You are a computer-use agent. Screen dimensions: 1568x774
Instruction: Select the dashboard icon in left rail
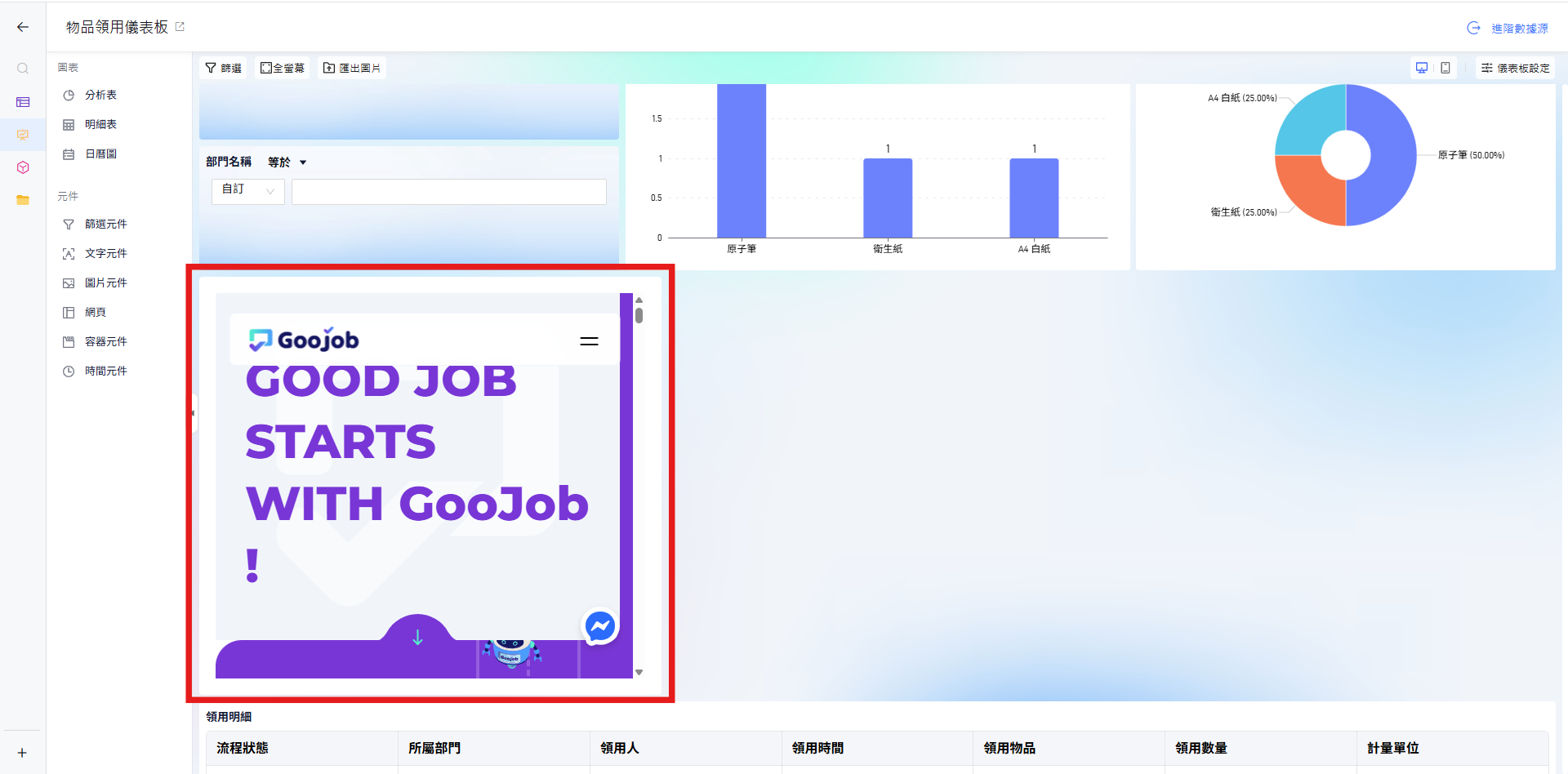[23, 135]
